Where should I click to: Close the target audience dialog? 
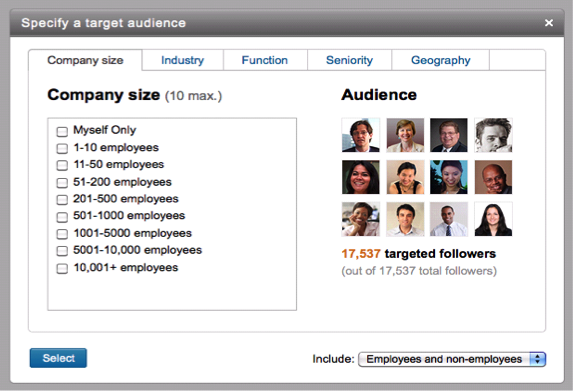(x=549, y=23)
